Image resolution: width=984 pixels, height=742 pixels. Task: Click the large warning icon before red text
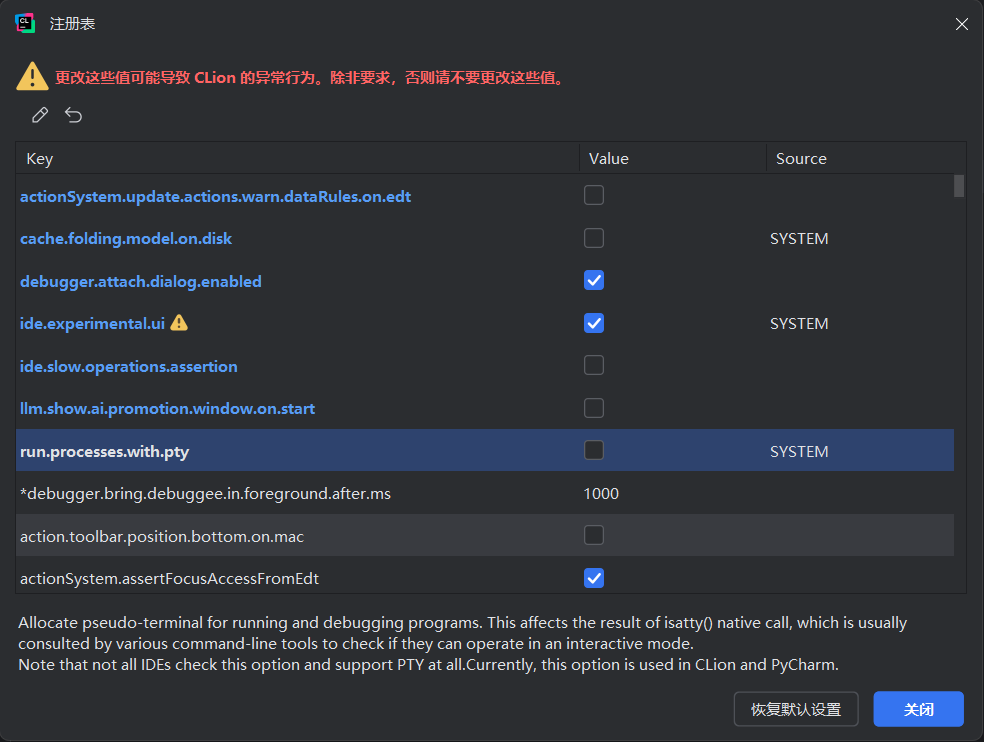coord(32,76)
